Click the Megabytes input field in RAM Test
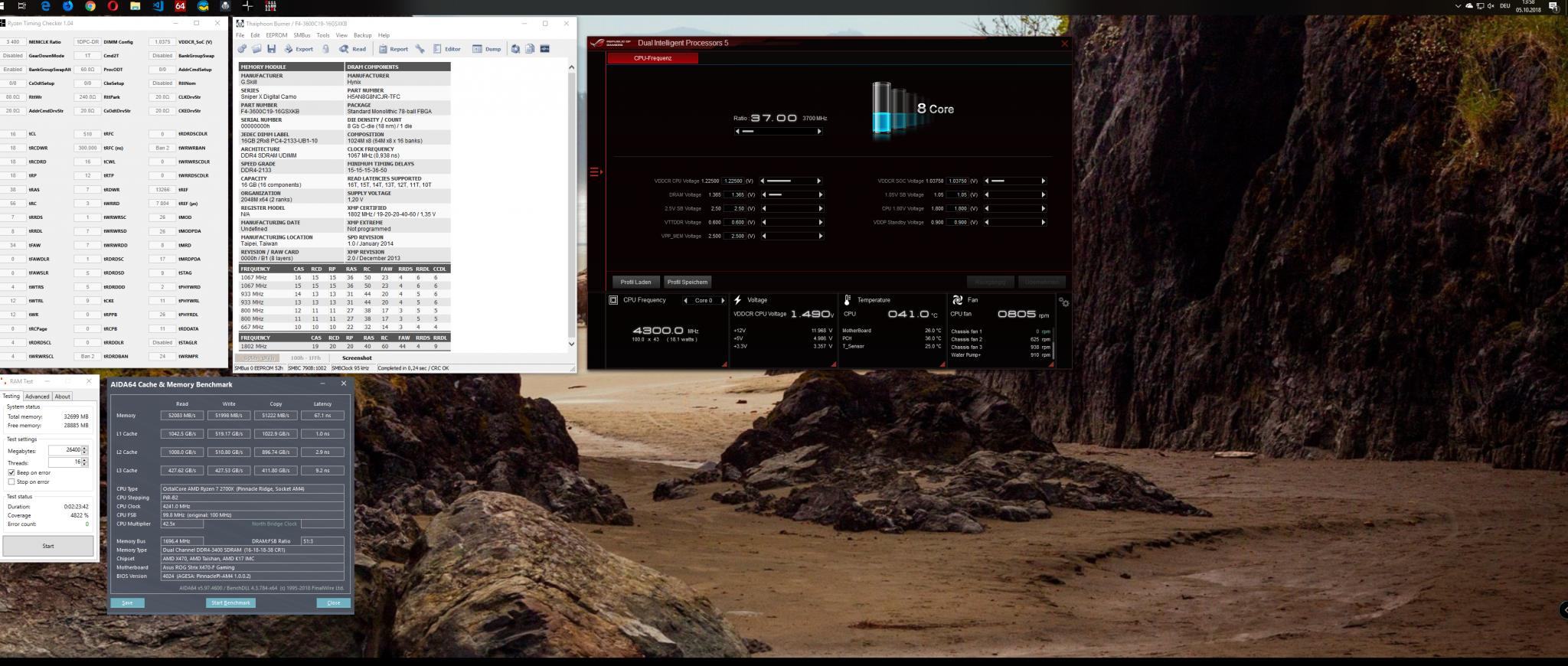 (x=65, y=450)
